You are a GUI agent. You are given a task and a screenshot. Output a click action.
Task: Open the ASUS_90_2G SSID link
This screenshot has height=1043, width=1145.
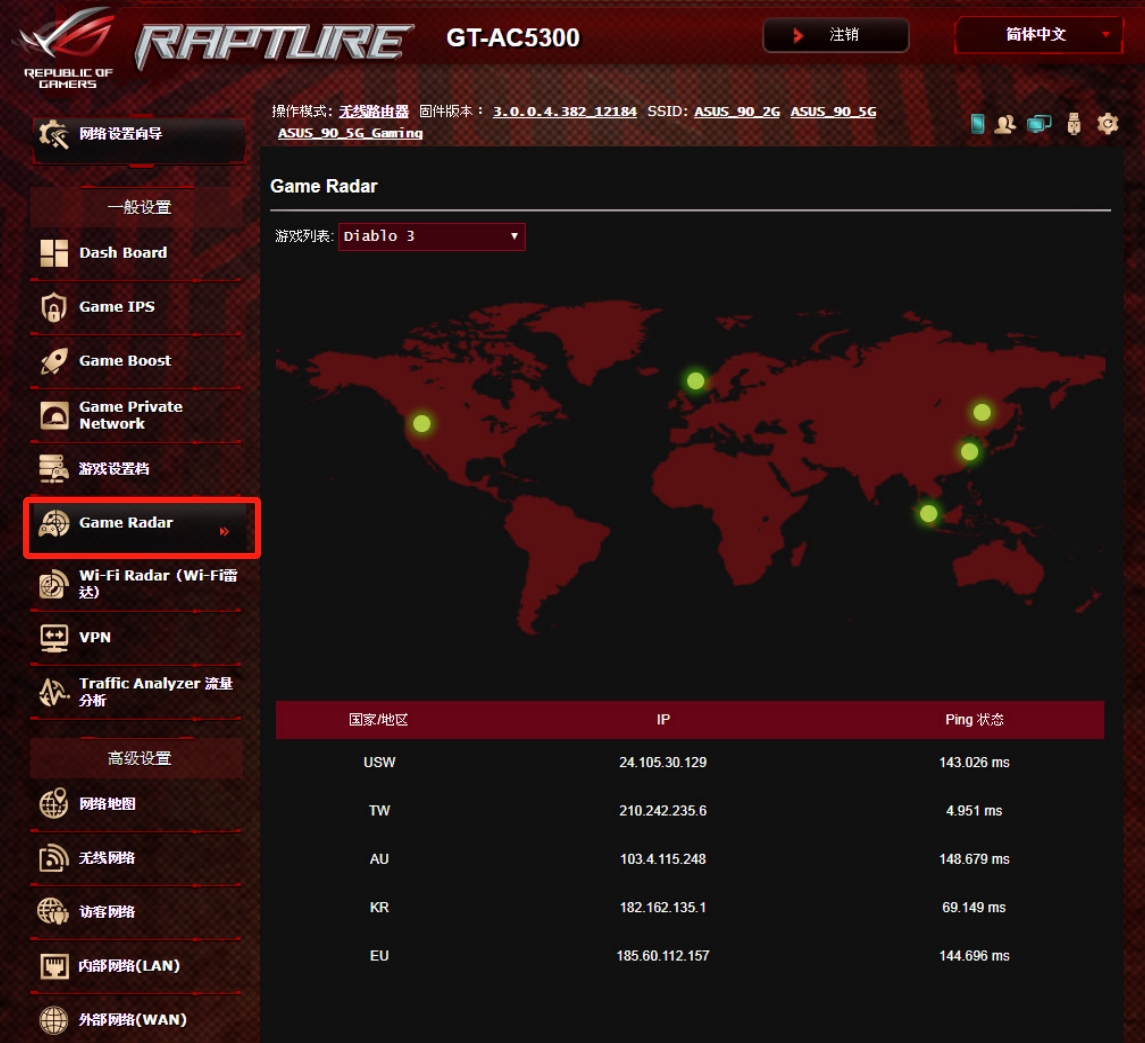coord(737,111)
